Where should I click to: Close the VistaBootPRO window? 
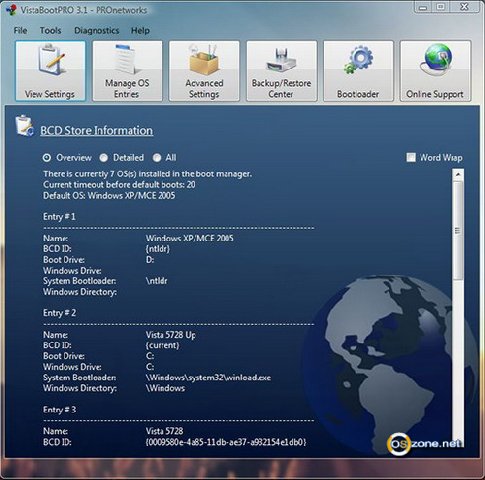pyautogui.click(x=464, y=7)
